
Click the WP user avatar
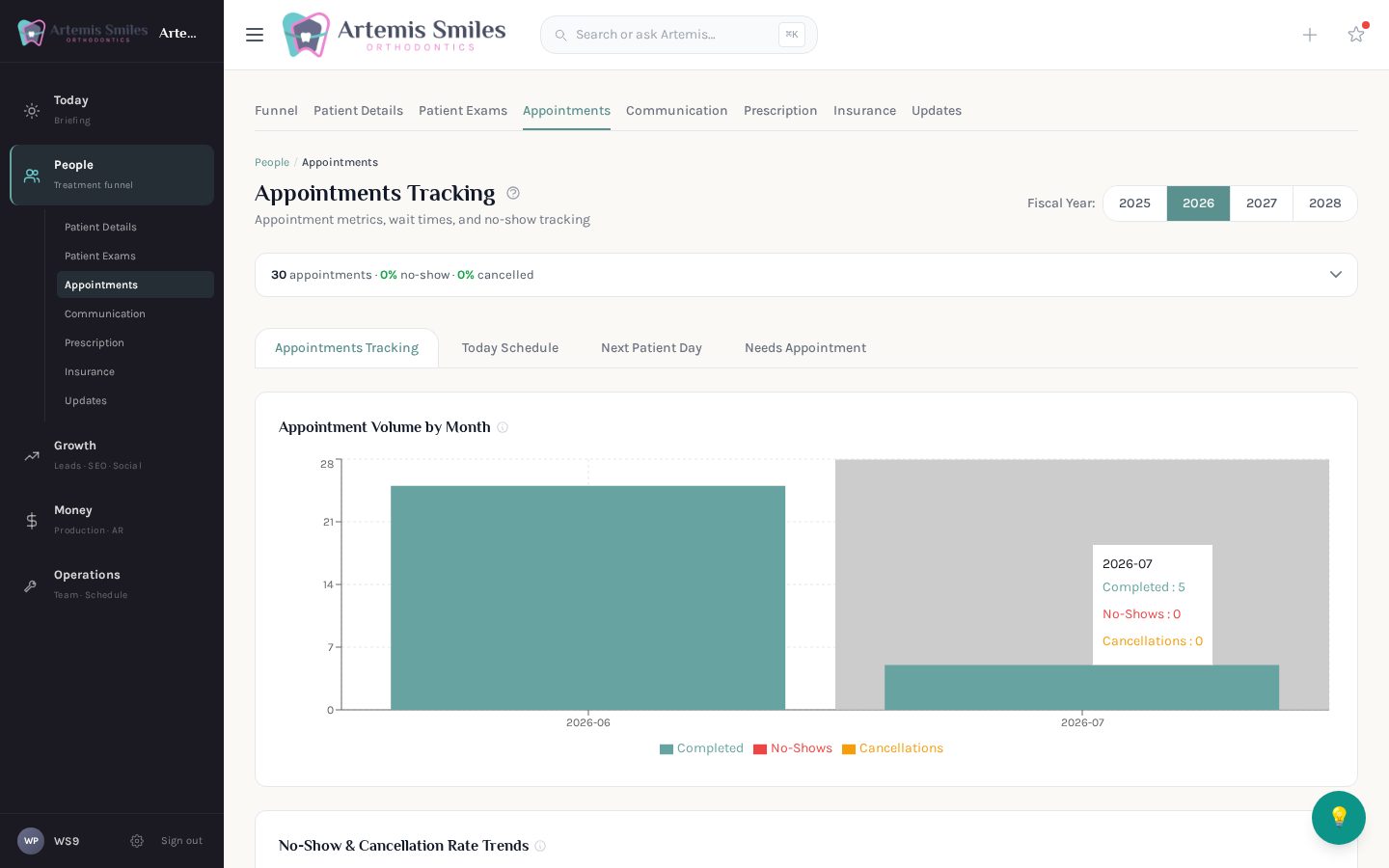click(x=31, y=841)
